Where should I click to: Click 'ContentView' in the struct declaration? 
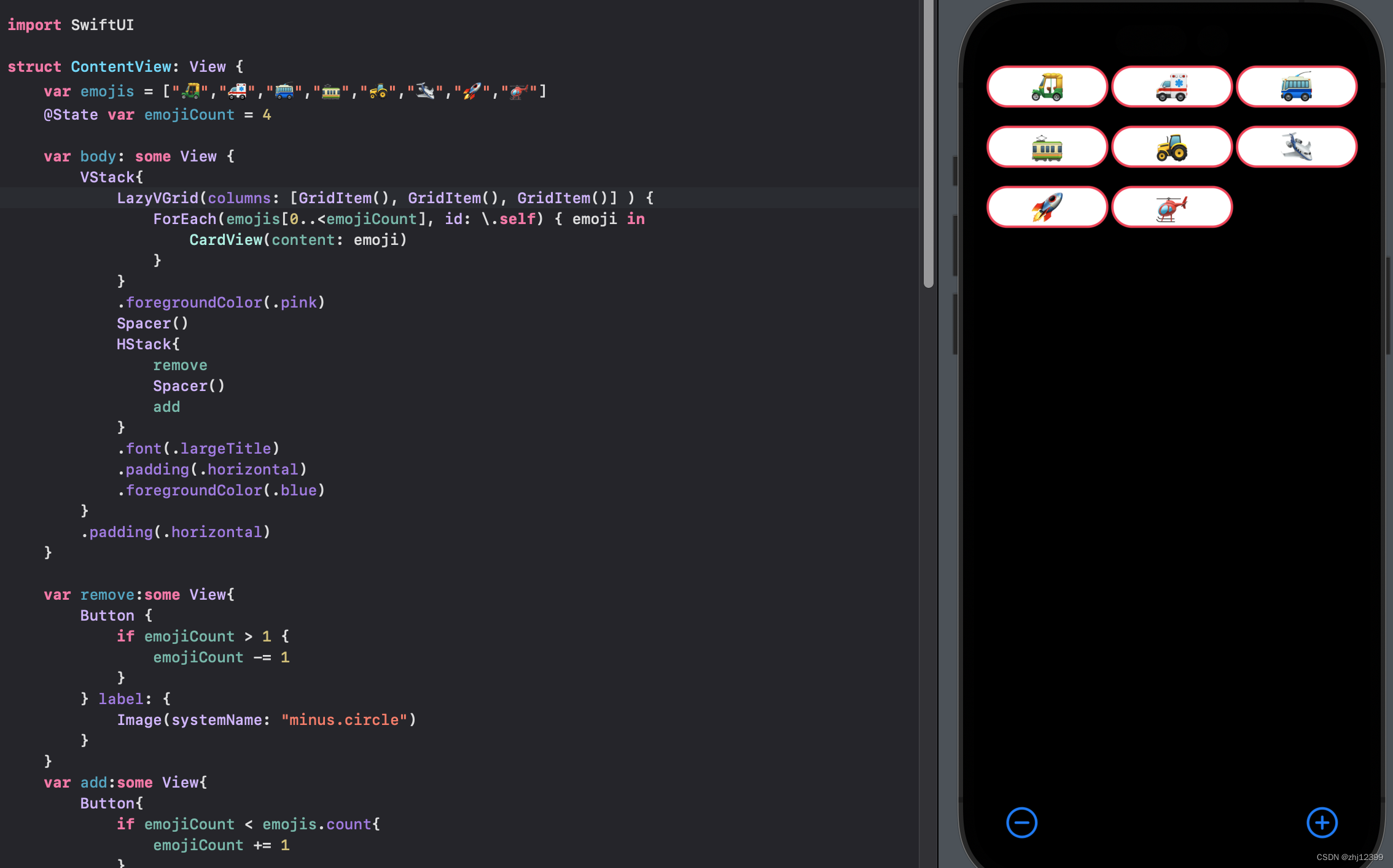121,66
